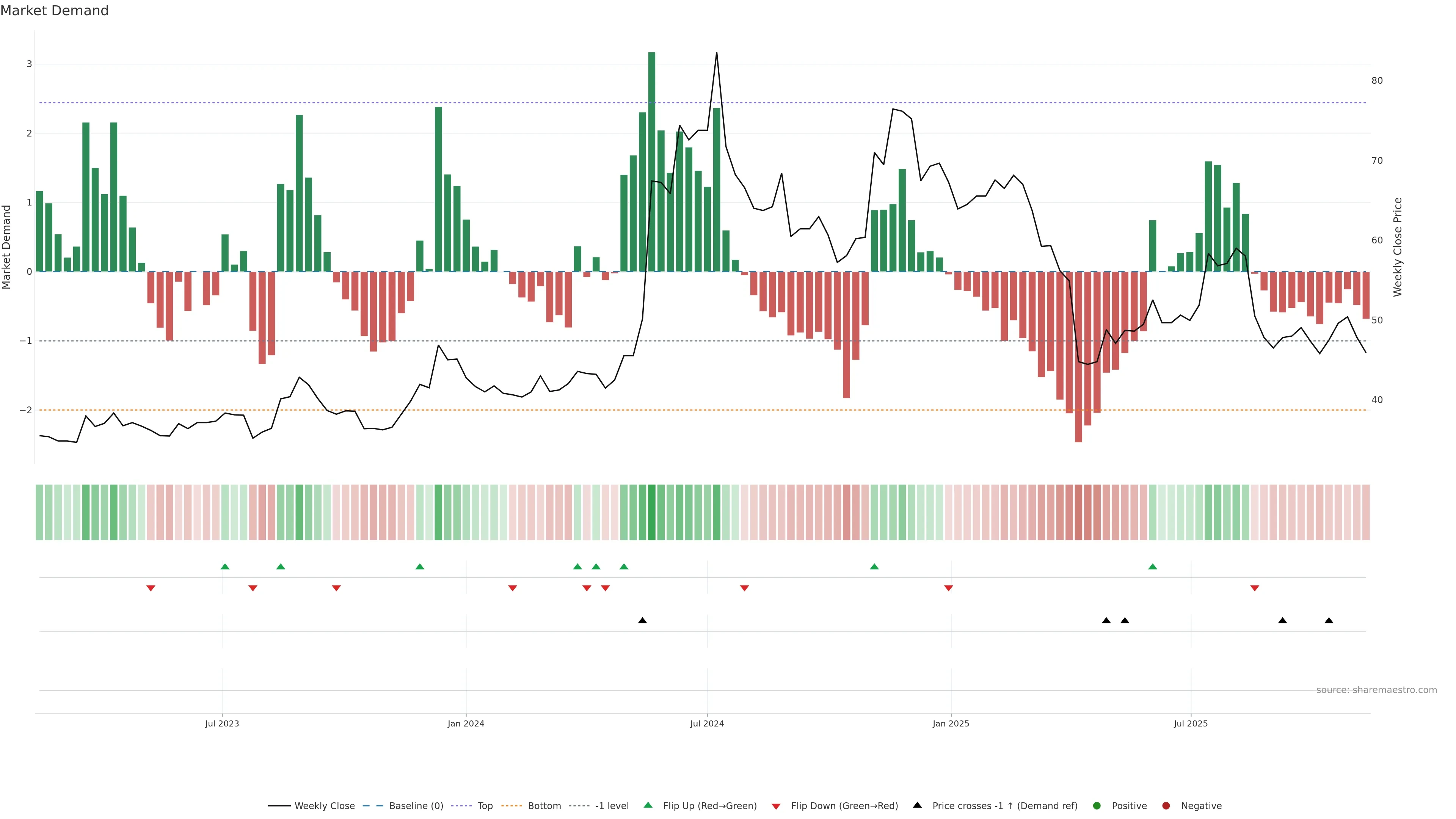The height and width of the screenshot is (819, 1456).
Task: Click the Jul 2024 x-axis label
Action: tap(706, 723)
